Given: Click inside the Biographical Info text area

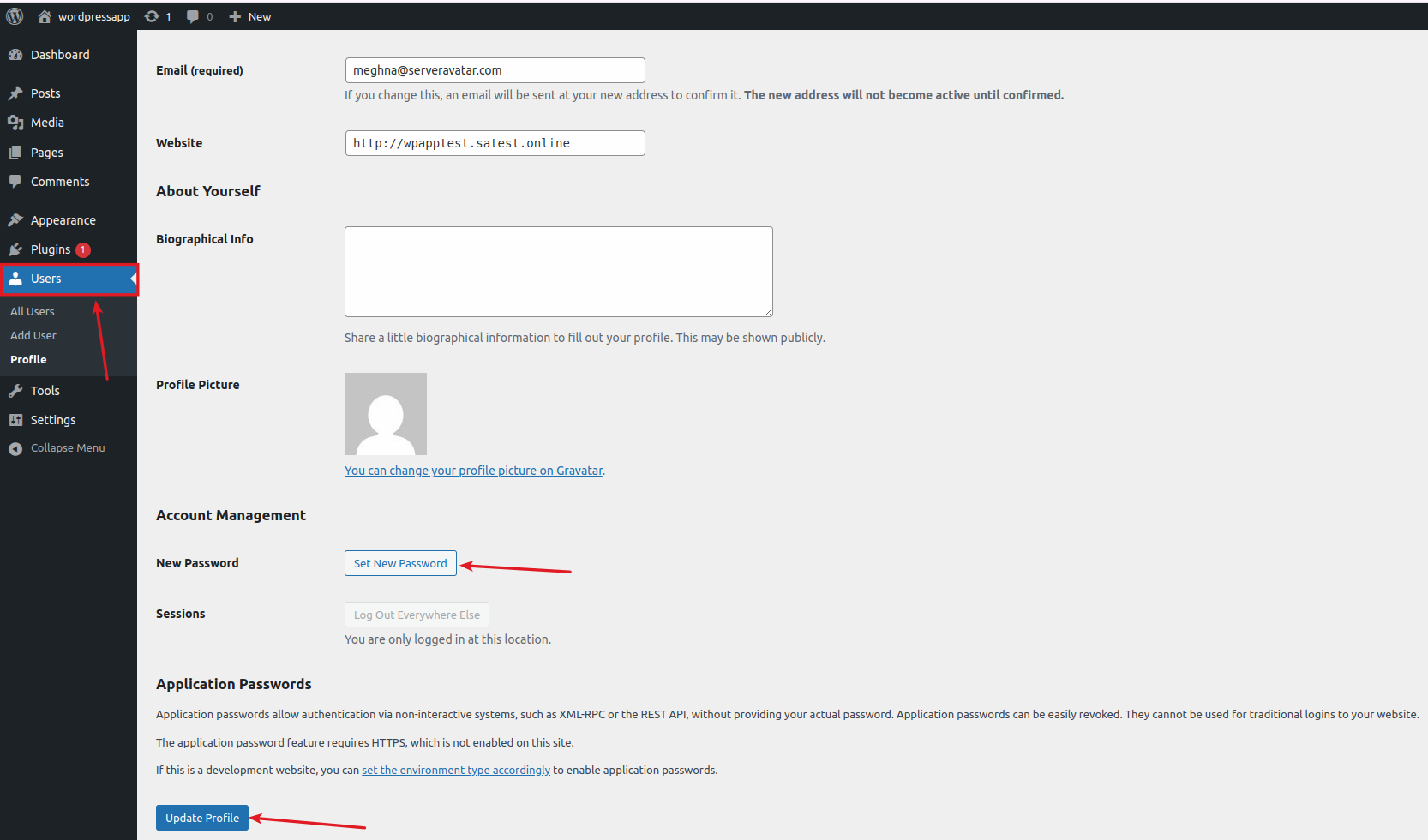Looking at the screenshot, I should [558, 271].
